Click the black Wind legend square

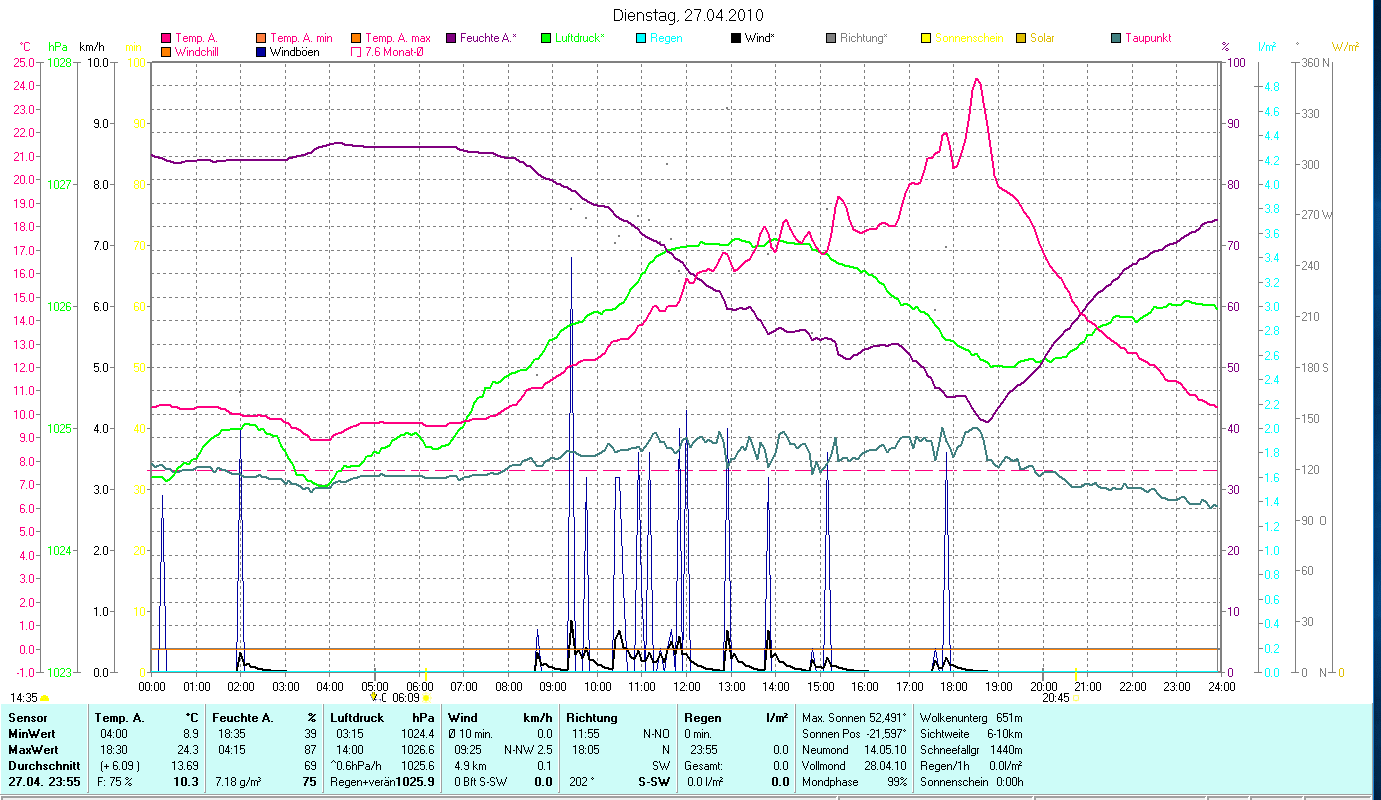click(x=736, y=38)
